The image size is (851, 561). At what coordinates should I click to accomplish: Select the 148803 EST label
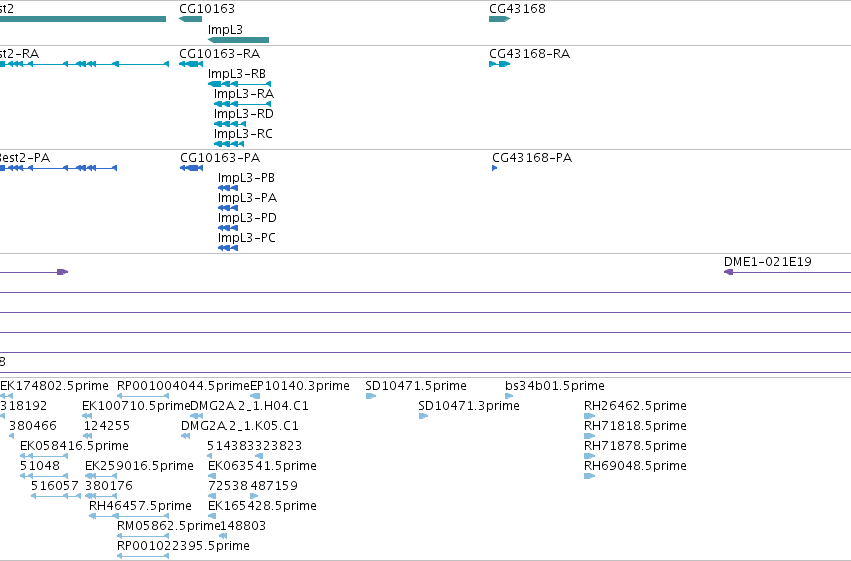click(243, 526)
